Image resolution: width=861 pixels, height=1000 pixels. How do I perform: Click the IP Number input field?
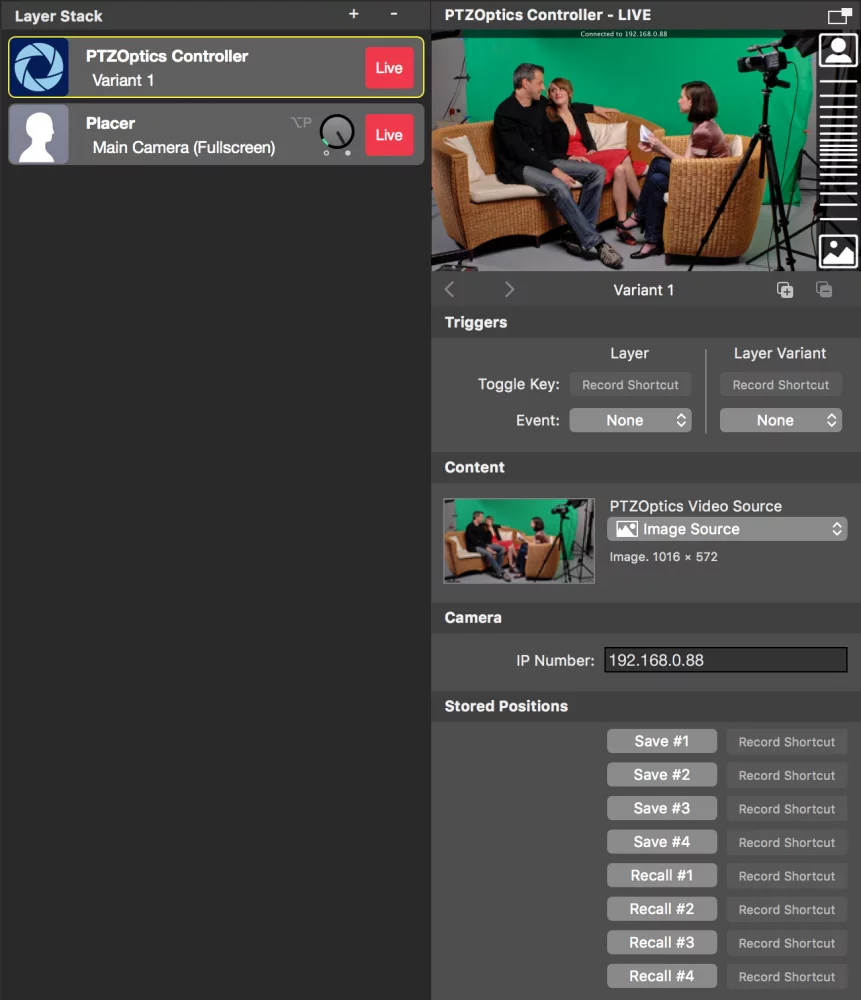click(x=726, y=660)
